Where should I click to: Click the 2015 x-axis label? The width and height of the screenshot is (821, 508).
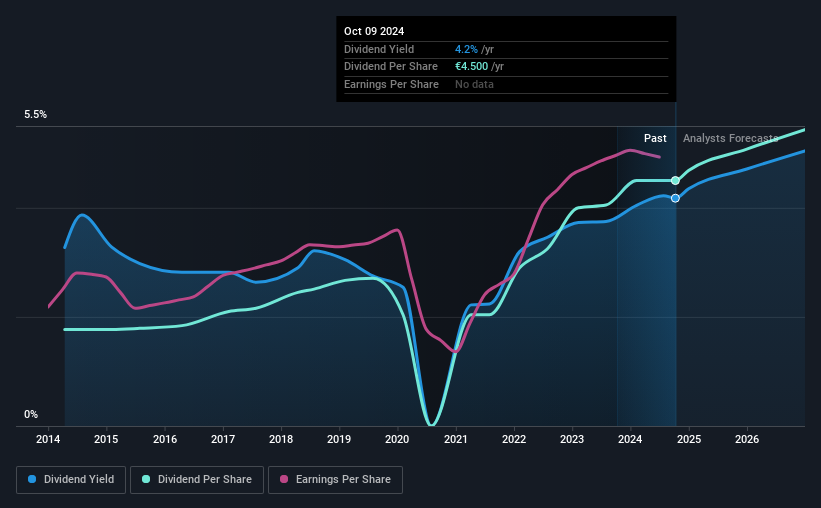(106, 439)
